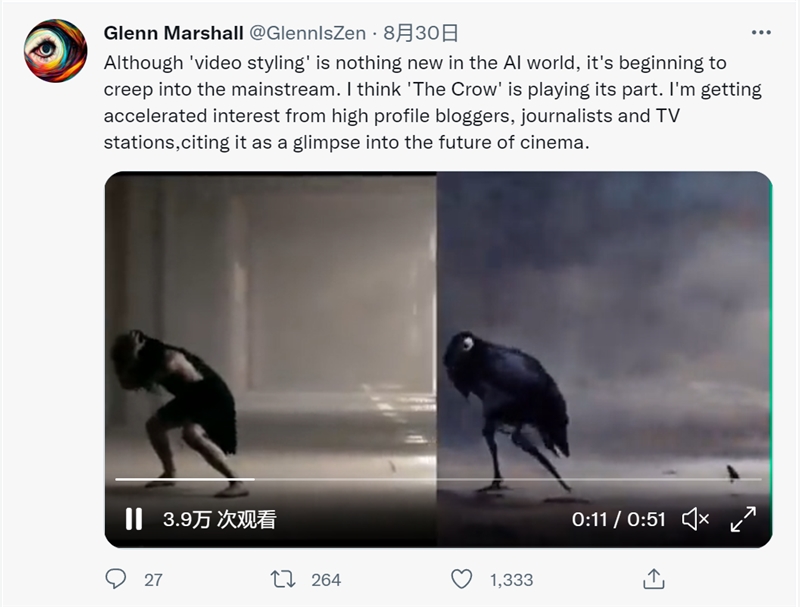Click the dancer side of the video
Screen dimensions: 800x607
[270, 330]
